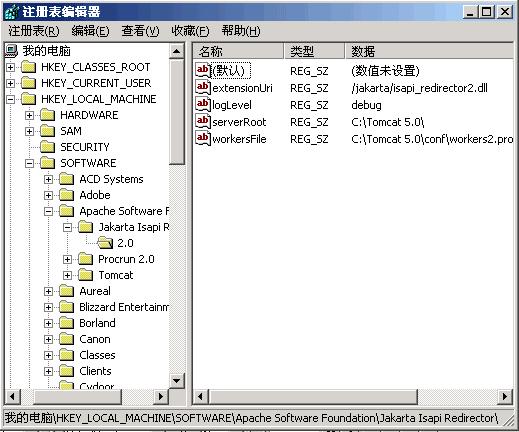Expand the Procrun 2.0 key
This screenshot has height=432, width=519.
coord(67,259)
